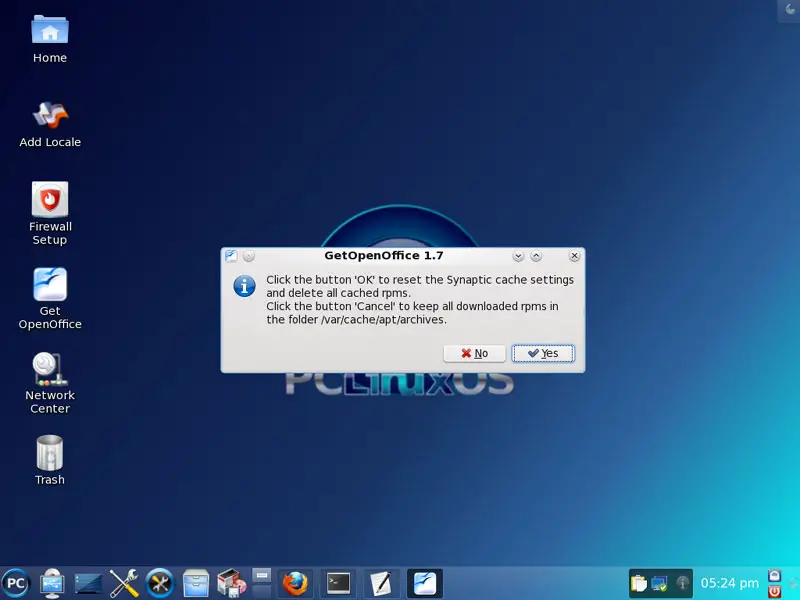Image resolution: width=800 pixels, height=600 pixels.
Task: Open the info notifications tray icon
Action: [x=682, y=583]
